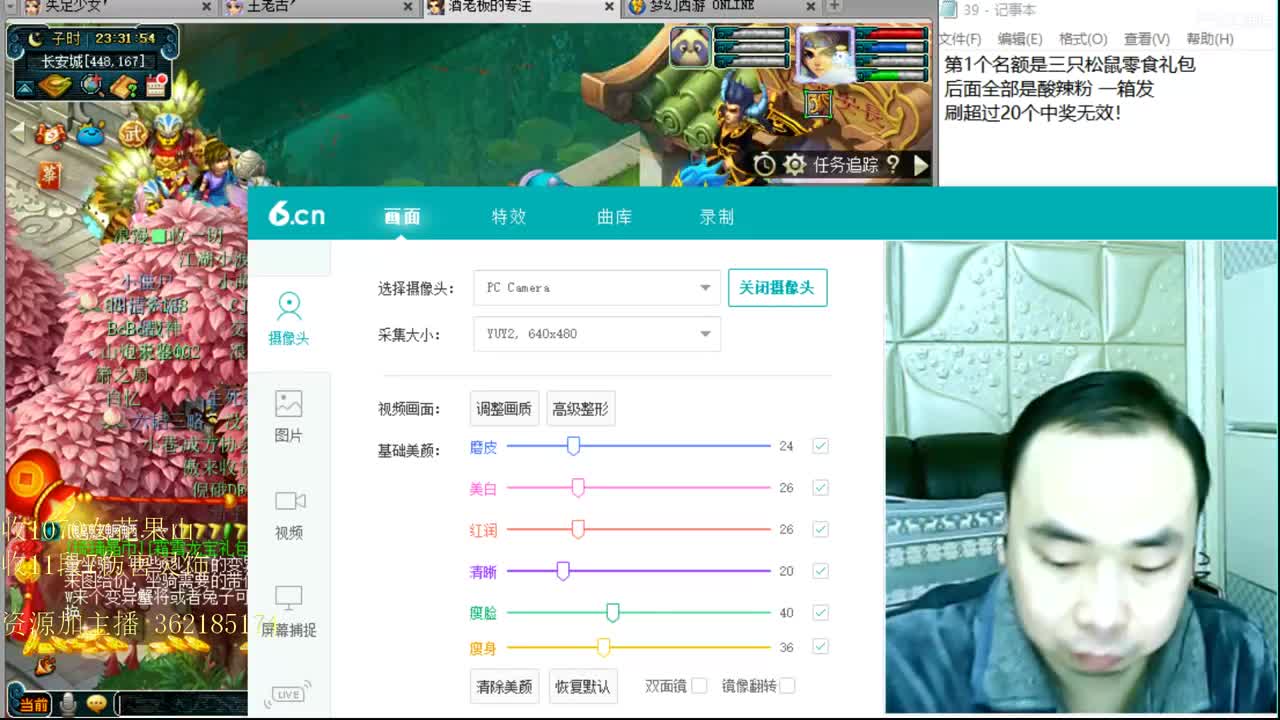Open the Notepad 文件(F) menu
1280x720 pixels.
pos(960,39)
